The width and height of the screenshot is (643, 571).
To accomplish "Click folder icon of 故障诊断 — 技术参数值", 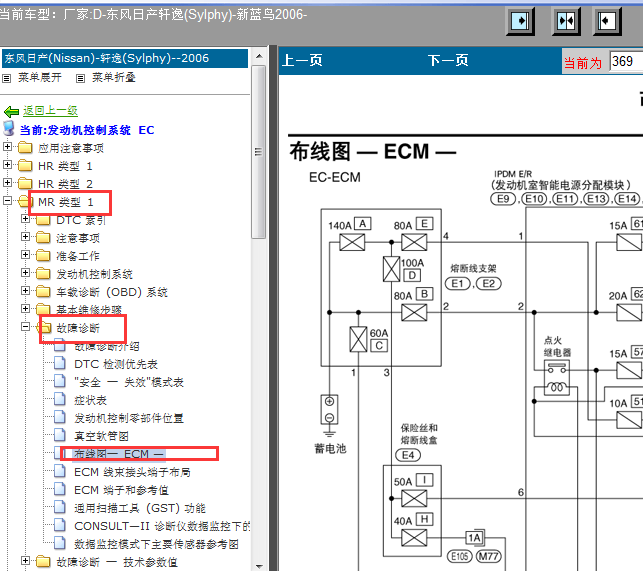I will 43,561.
